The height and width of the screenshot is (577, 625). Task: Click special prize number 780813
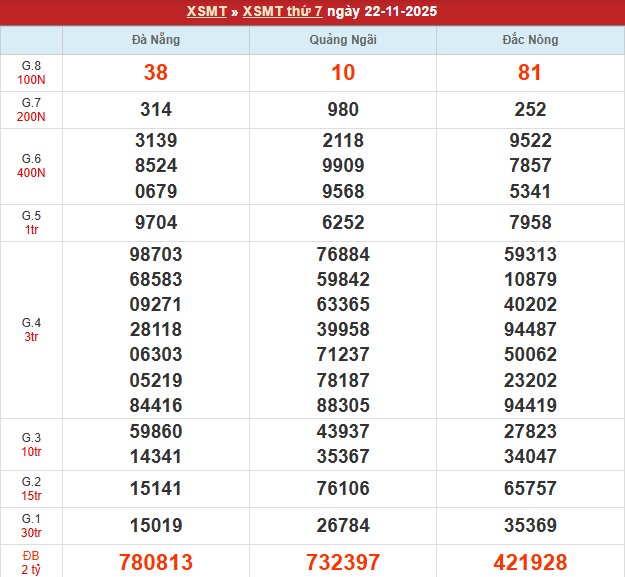156,563
